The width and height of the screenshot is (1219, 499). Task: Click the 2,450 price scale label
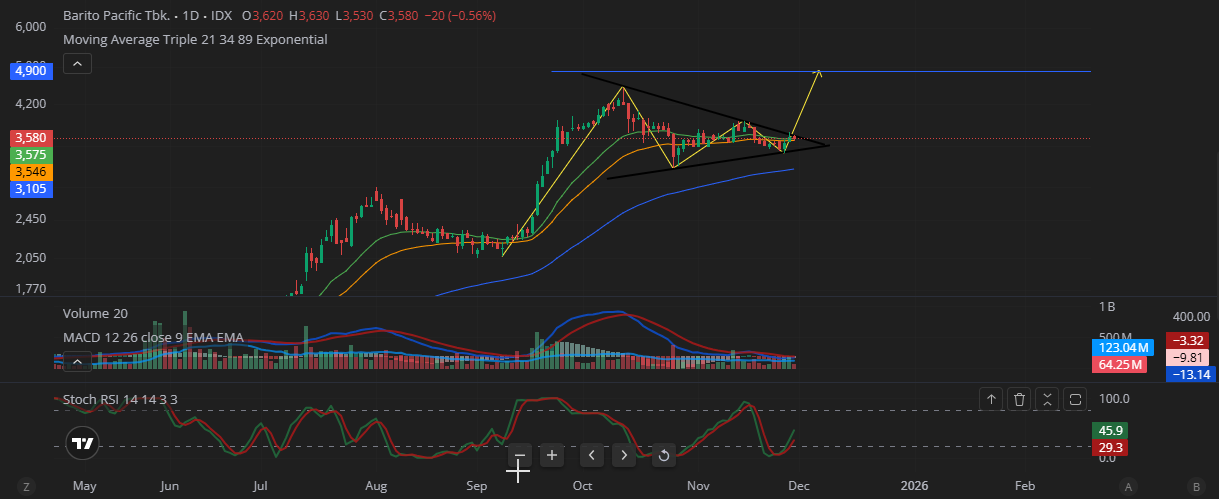tap(31, 219)
